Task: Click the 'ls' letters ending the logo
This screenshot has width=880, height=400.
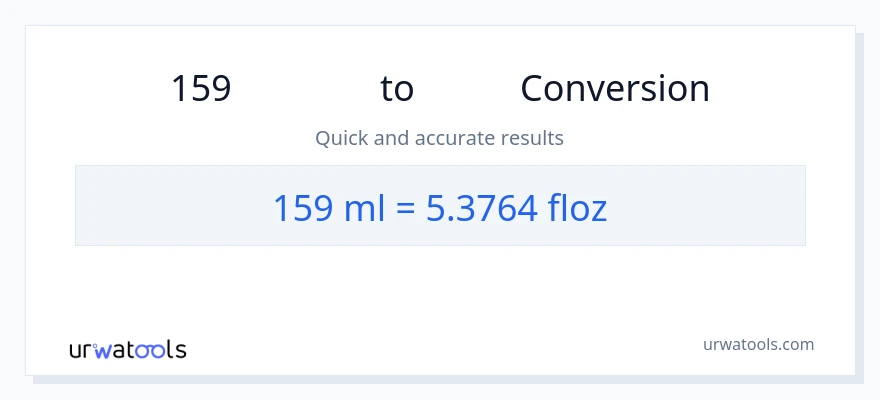Action: 176,351
